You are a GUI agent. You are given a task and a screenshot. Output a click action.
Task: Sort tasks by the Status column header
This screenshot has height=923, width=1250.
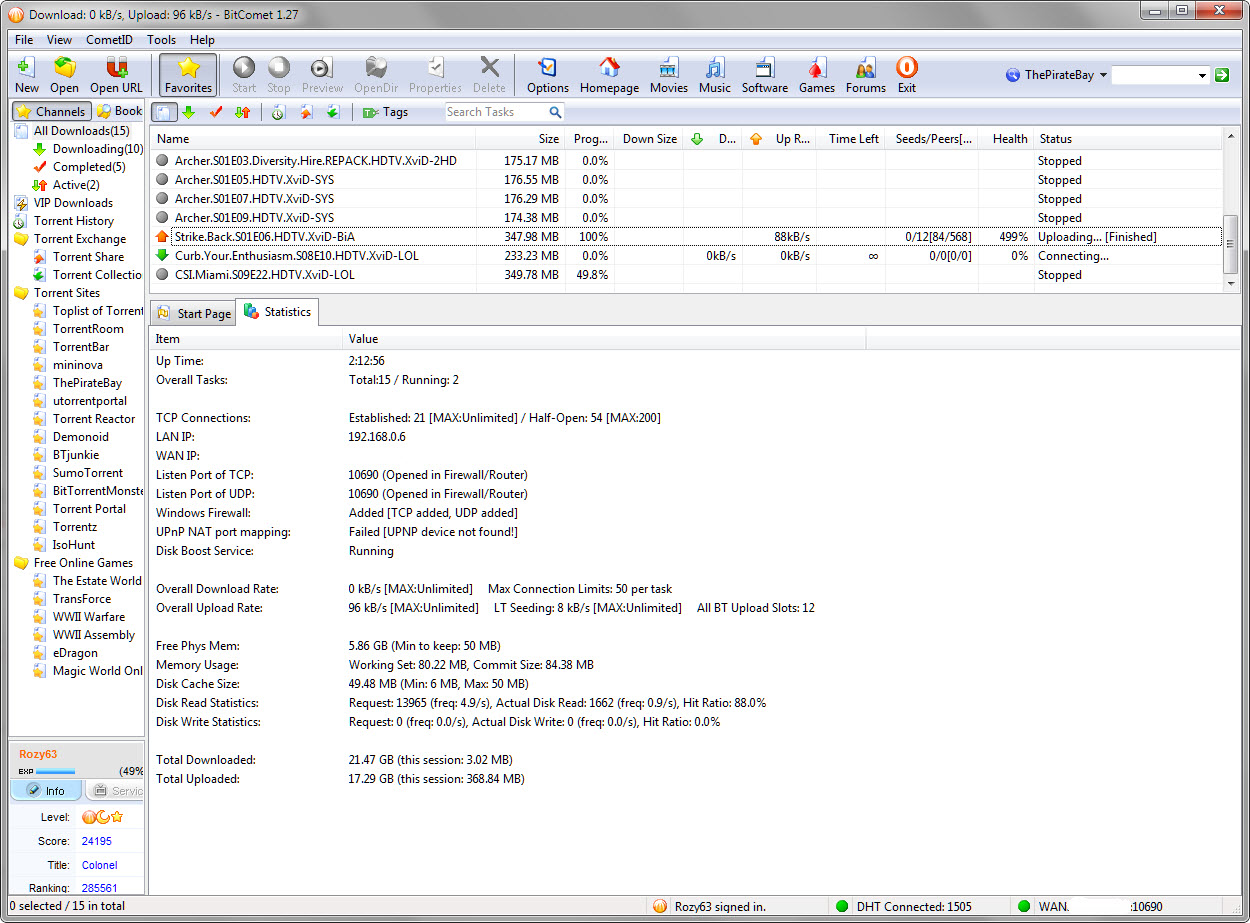click(1127, 139)
